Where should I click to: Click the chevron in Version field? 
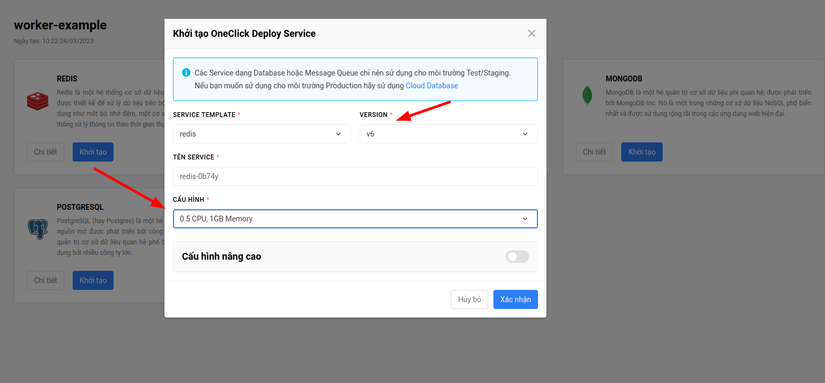[525, 134]
